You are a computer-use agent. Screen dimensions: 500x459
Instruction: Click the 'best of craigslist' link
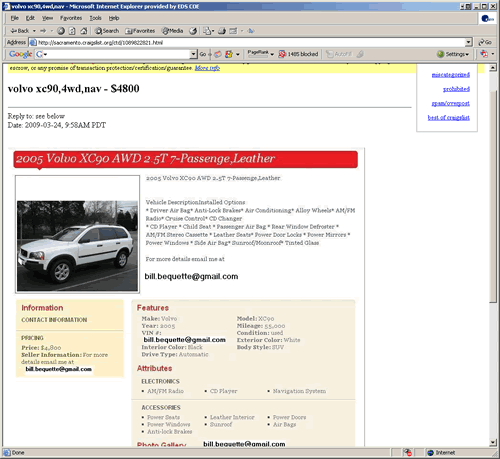449,118
